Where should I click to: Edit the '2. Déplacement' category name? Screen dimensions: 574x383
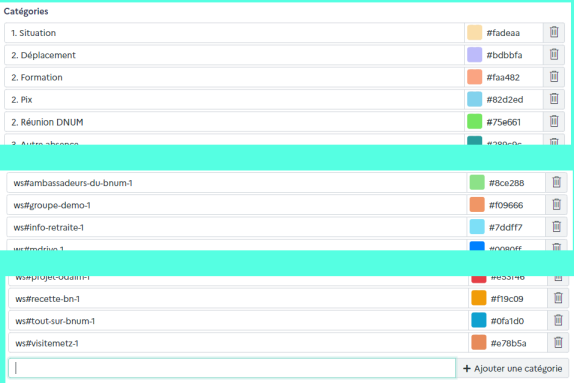point(234,55)
